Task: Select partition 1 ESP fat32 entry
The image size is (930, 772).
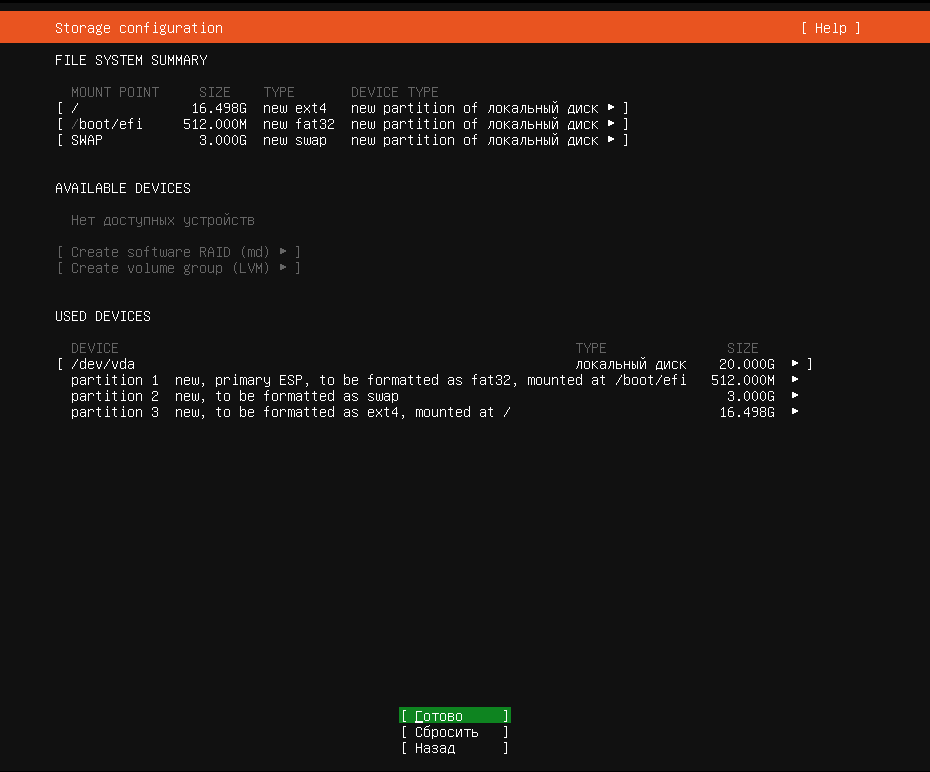Action: [378, 380]
